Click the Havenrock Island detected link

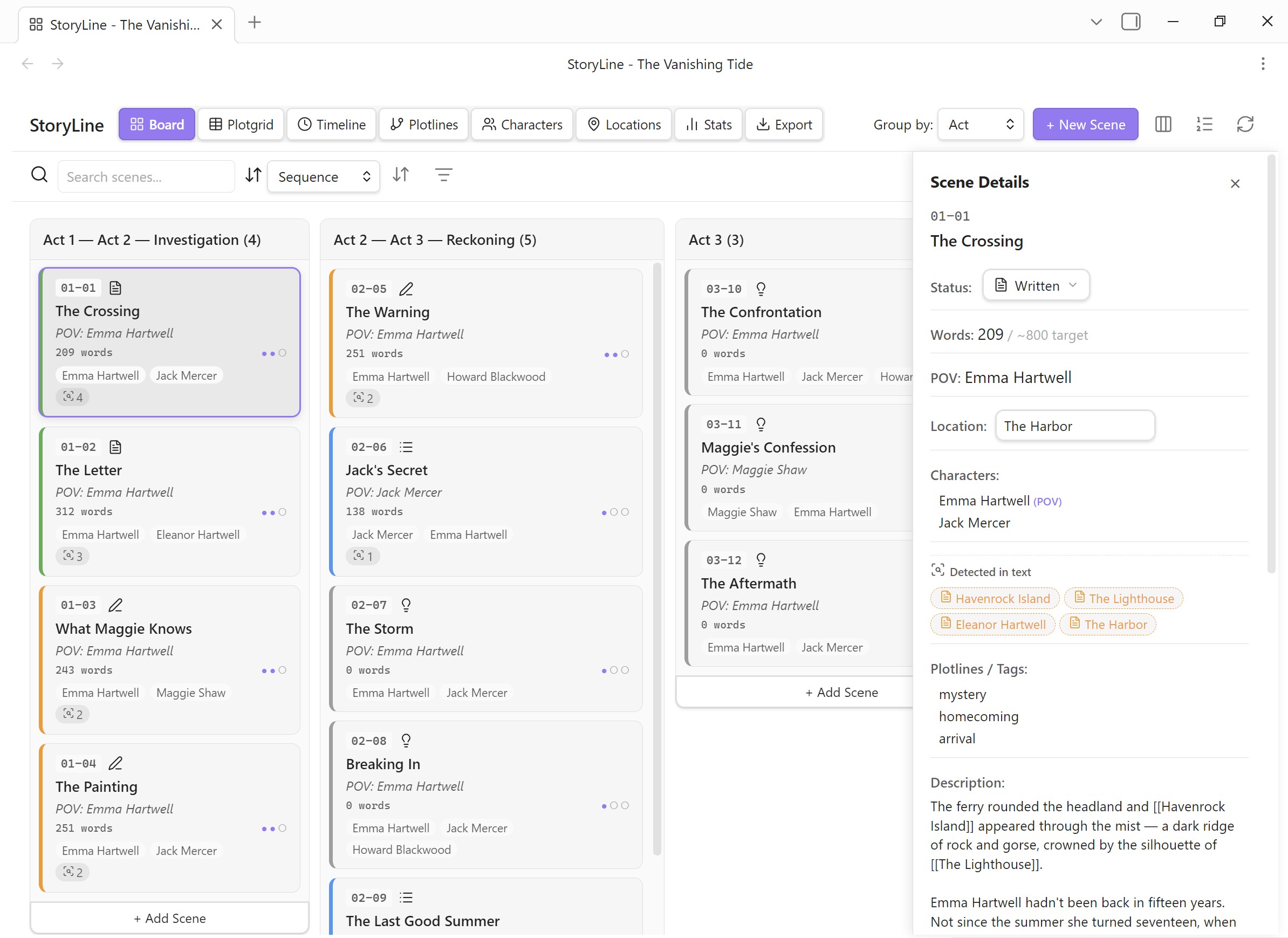pyautogui.click(x=995, y=599)
